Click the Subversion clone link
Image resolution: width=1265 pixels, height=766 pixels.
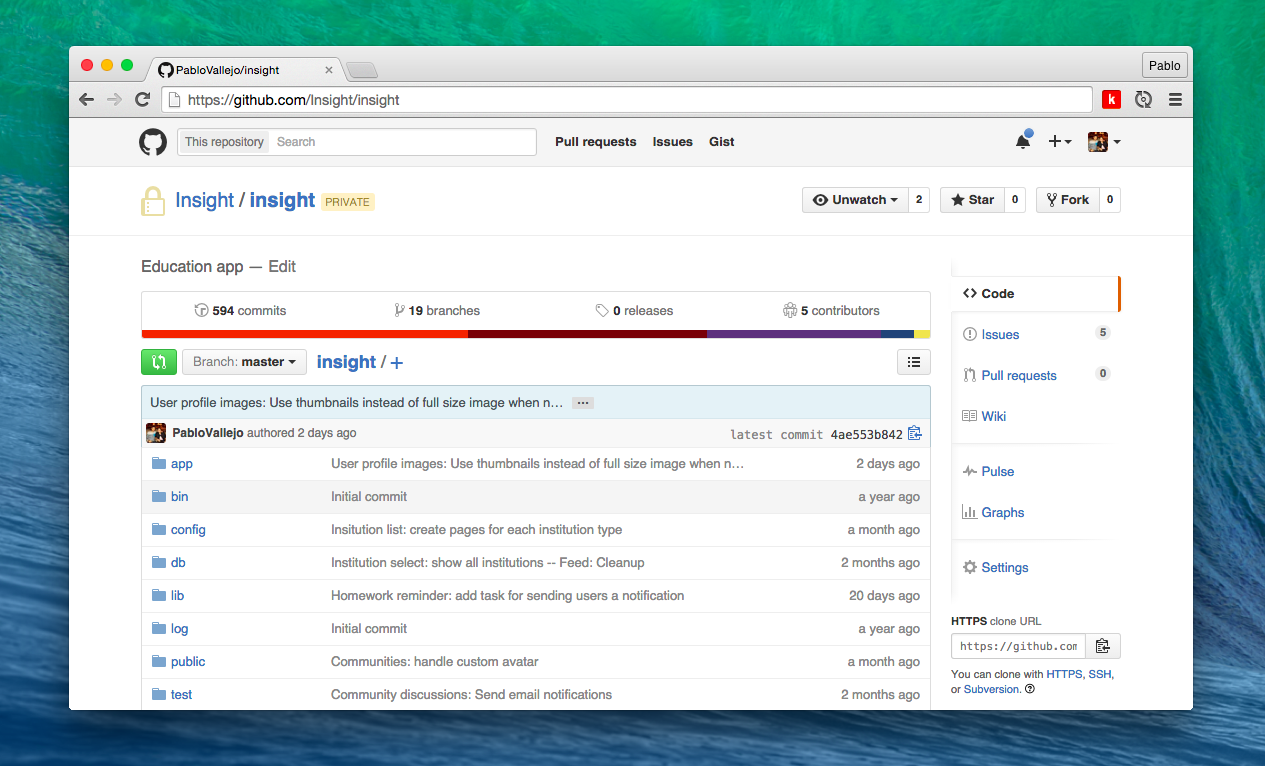click(991, 689)
